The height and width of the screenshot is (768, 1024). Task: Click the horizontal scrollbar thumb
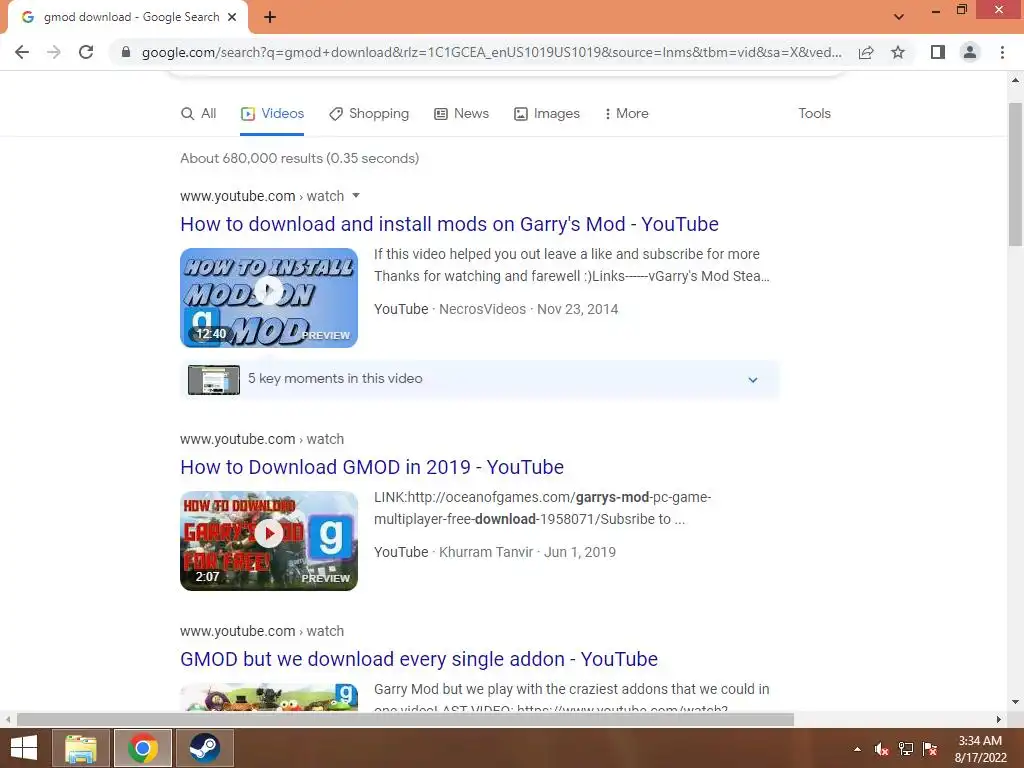click(x=405, y=720)
